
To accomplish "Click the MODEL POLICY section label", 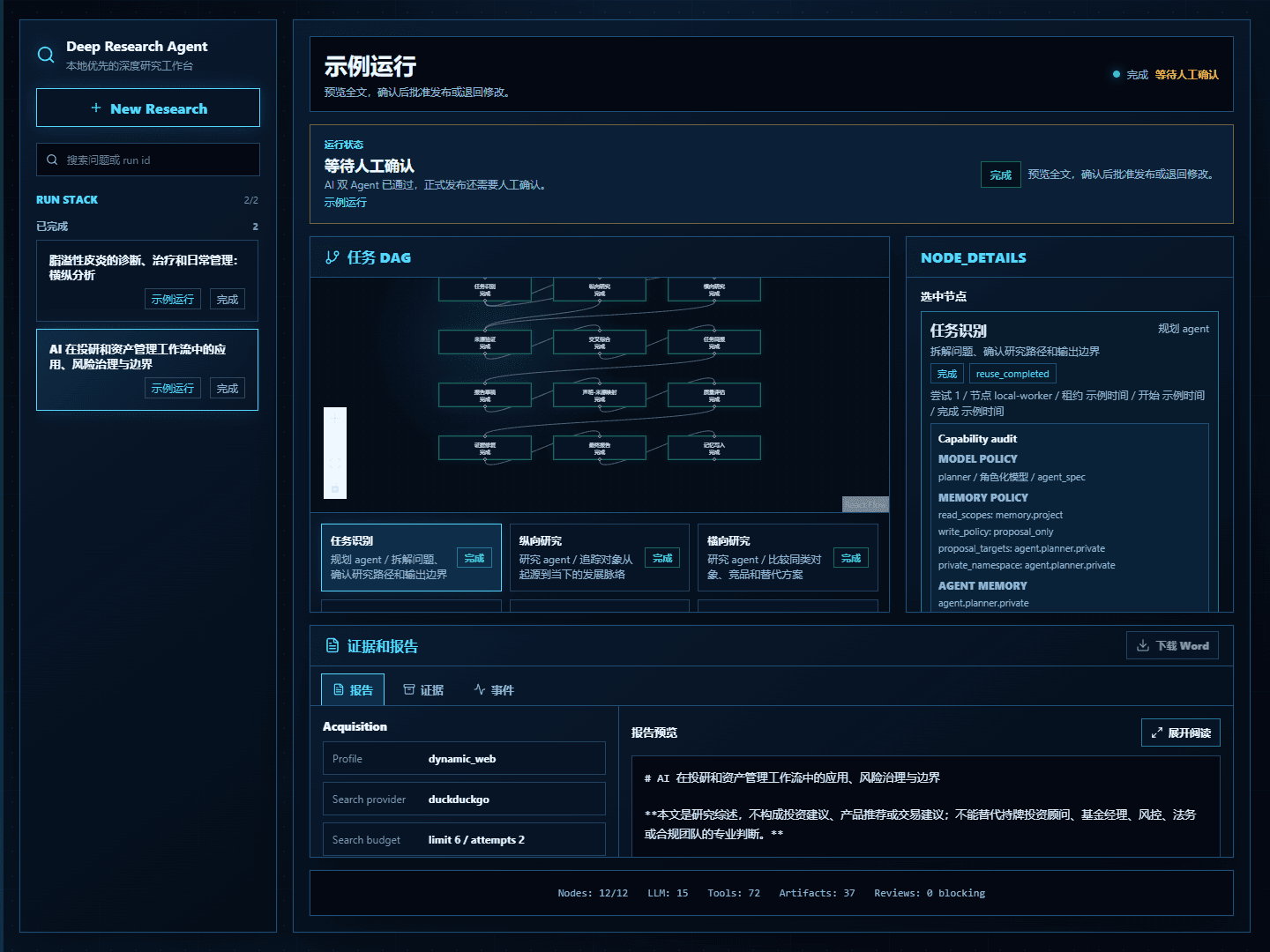I will [x=977, y=459].
